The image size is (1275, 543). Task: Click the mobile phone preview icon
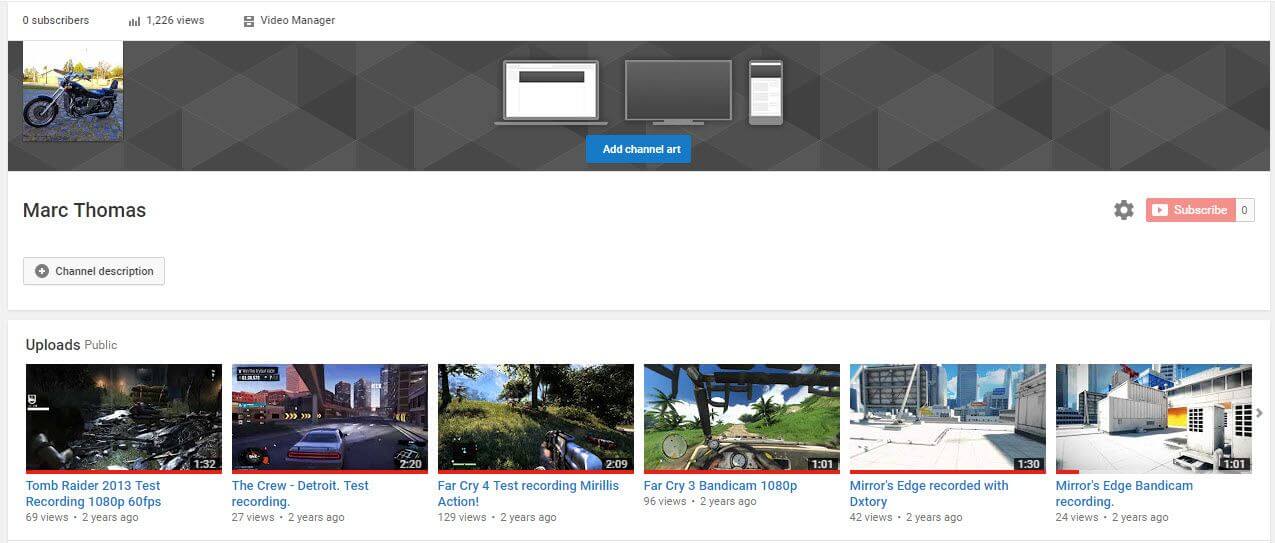point(766,92)
